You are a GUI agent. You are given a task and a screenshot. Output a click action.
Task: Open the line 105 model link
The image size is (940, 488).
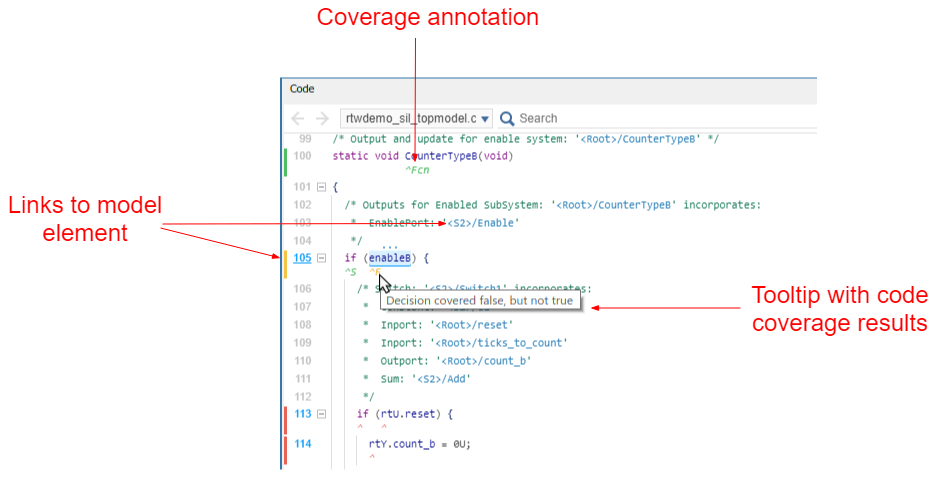point(302,258)
